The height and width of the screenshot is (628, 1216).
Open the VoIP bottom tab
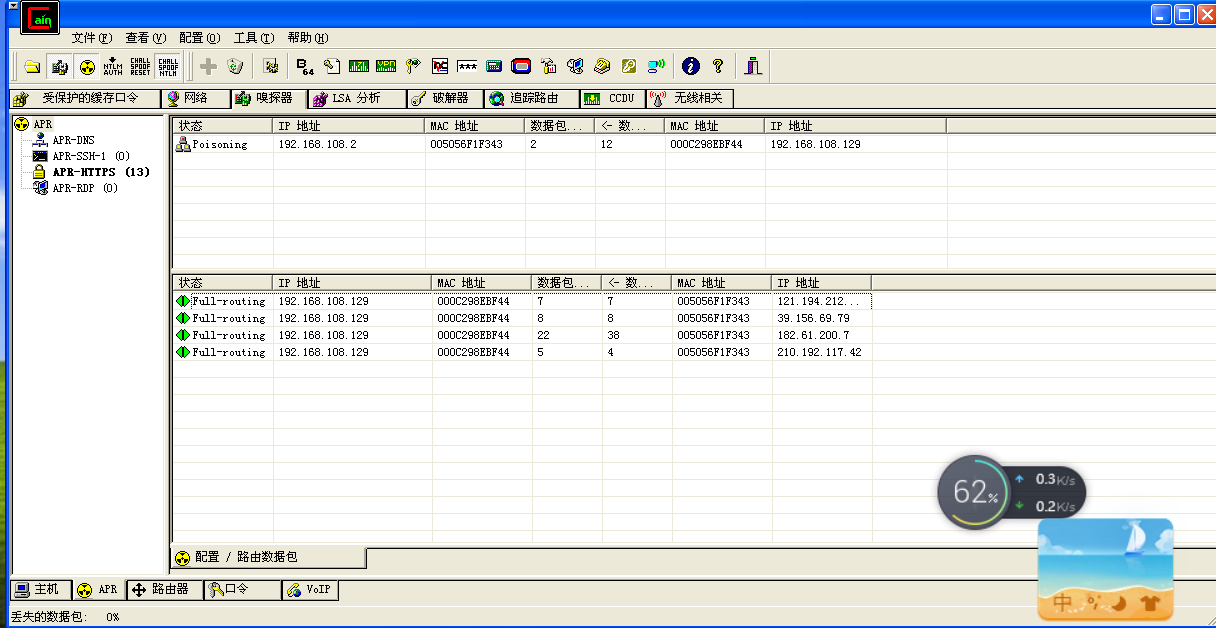[x=310, y=590]
